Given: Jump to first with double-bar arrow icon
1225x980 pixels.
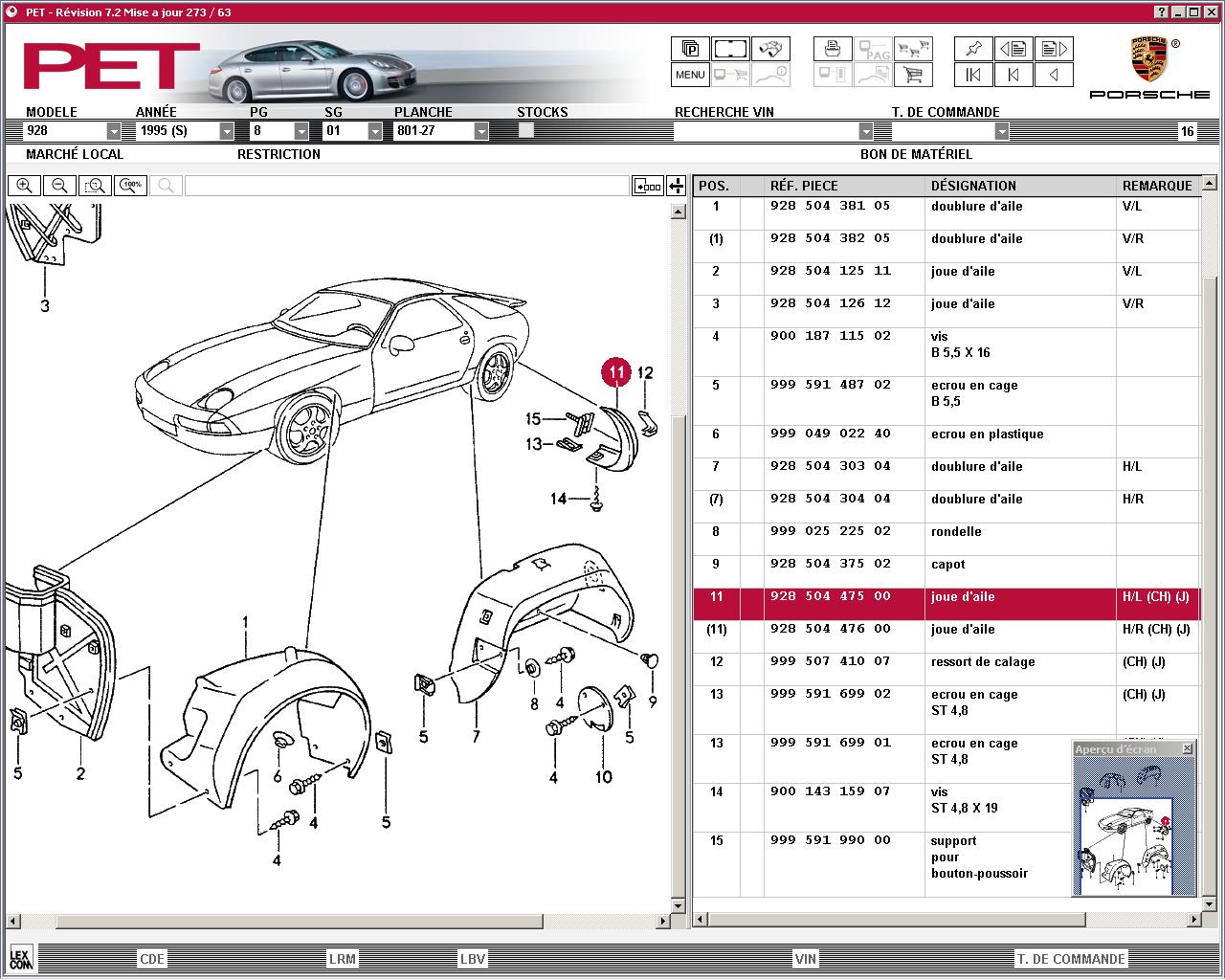Looking at the screenshot, I should pos(973,74).
